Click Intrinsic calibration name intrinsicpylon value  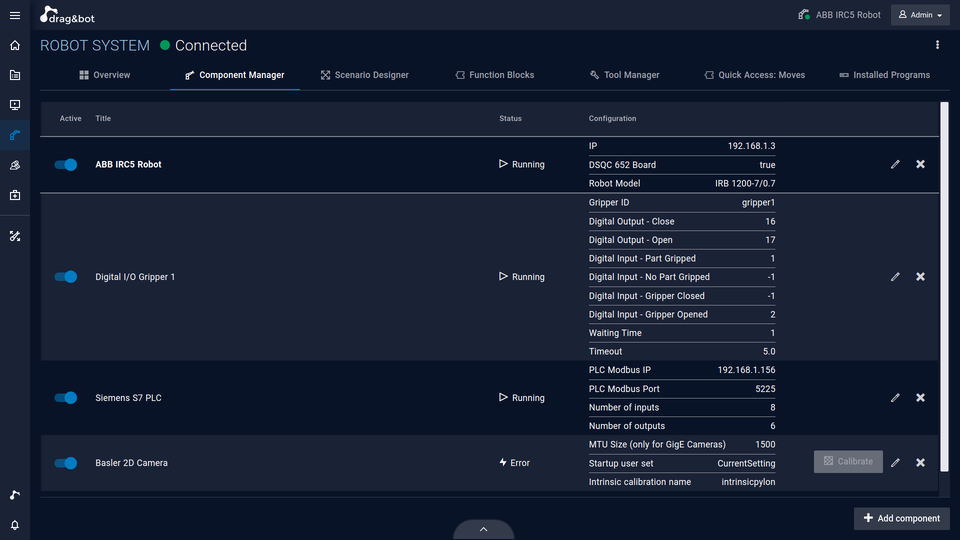click(748, 482)
